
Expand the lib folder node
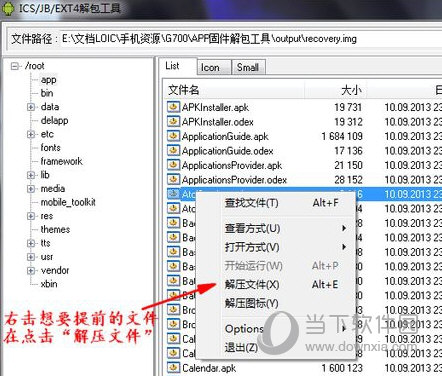(x=31, y=175)
